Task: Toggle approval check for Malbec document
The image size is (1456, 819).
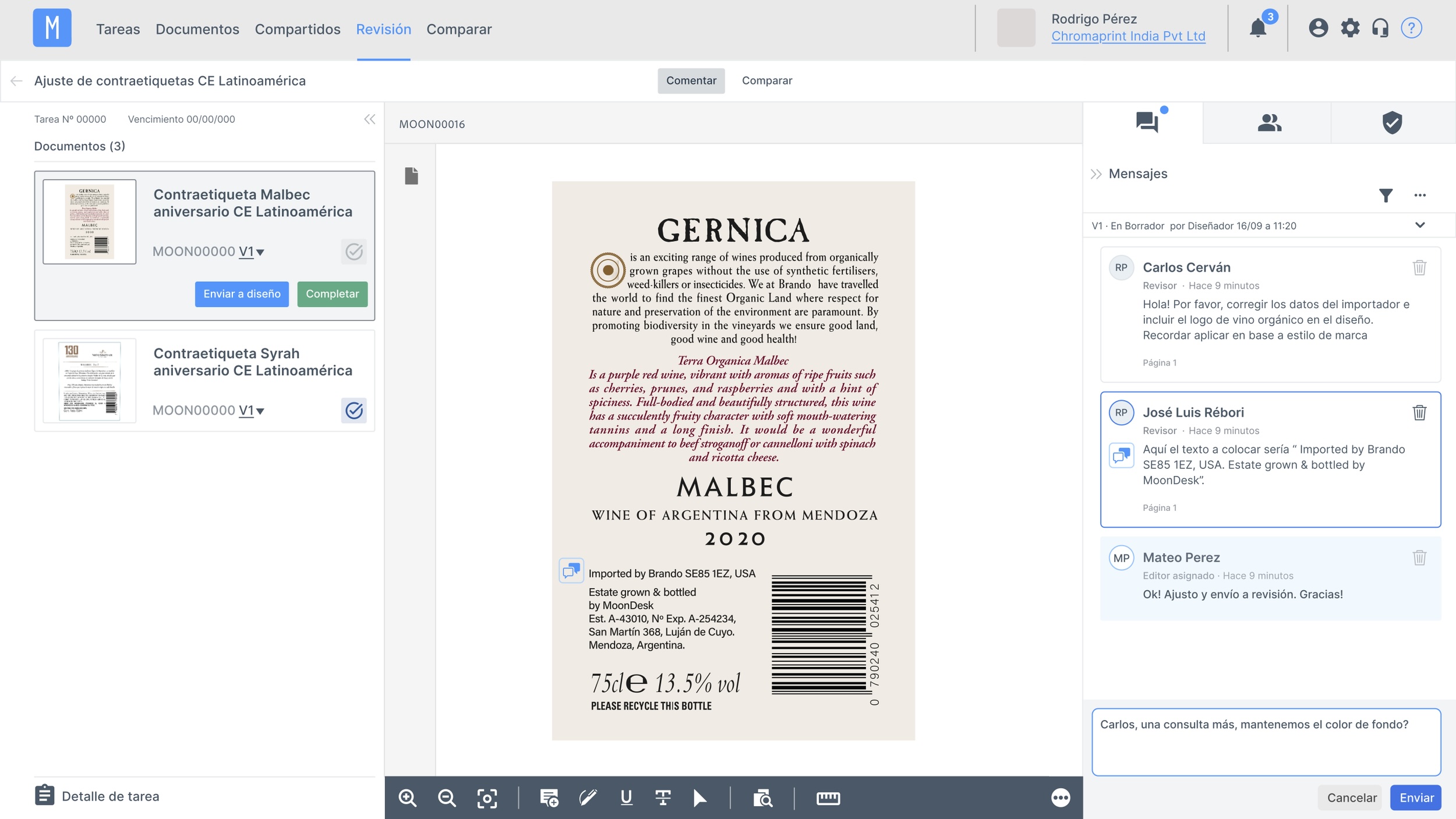Action: point(354,252)
